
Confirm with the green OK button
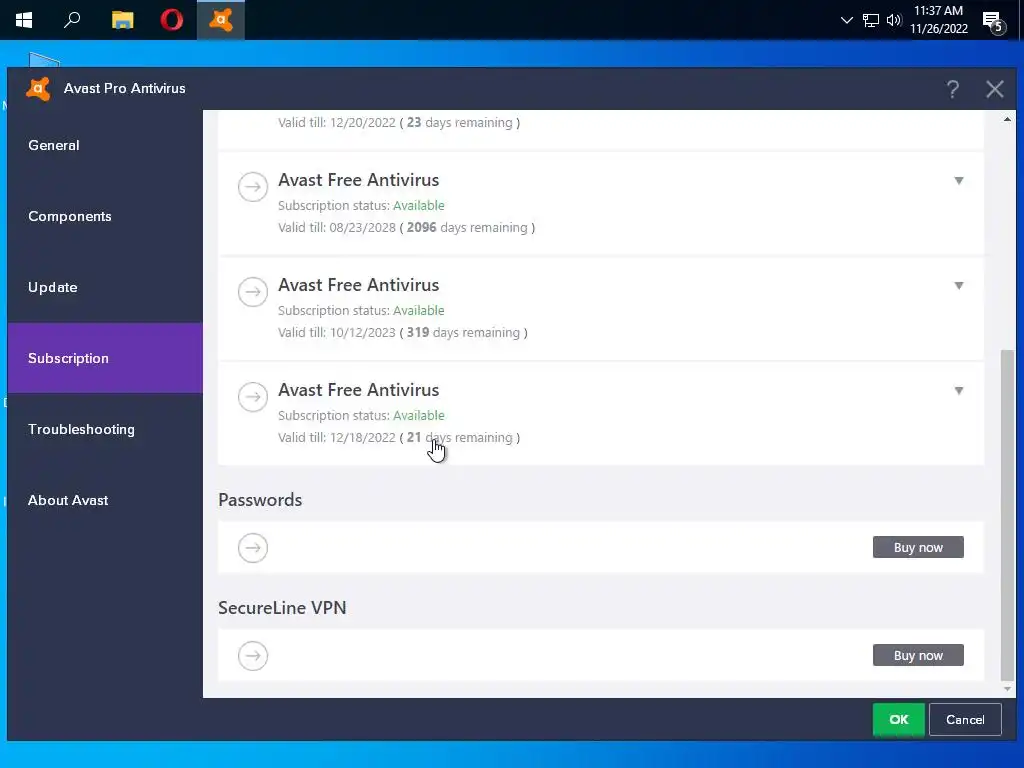point(899,720)
